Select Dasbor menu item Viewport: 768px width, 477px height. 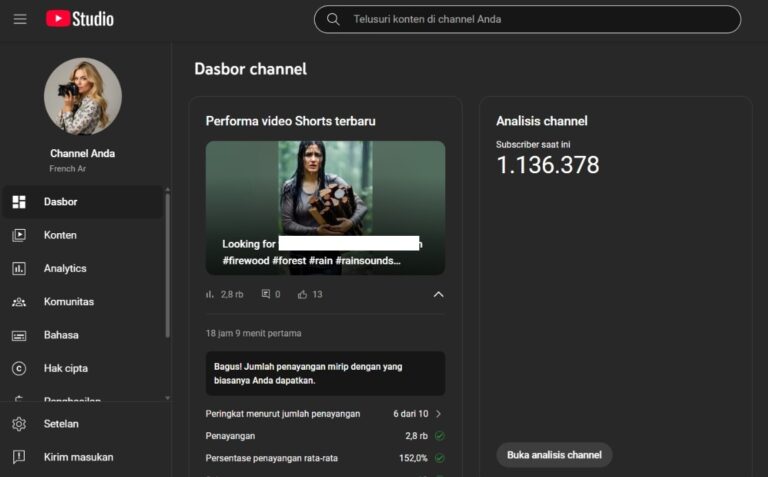60,202
